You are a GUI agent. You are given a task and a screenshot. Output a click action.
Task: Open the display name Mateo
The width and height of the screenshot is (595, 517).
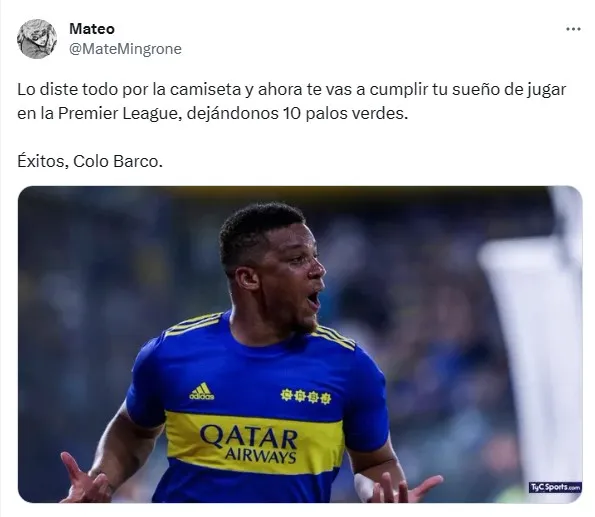pyautogui.click(x=92, y=29)
